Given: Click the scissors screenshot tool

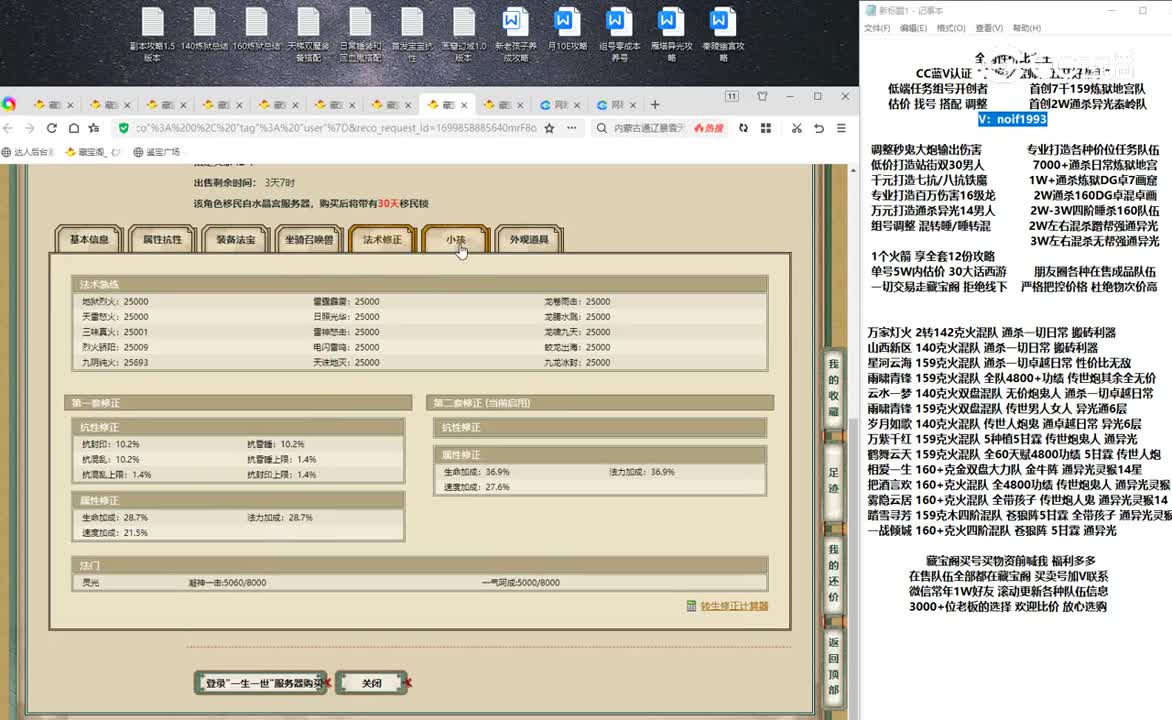Looking at the screenshot, I should coord(797,129).
